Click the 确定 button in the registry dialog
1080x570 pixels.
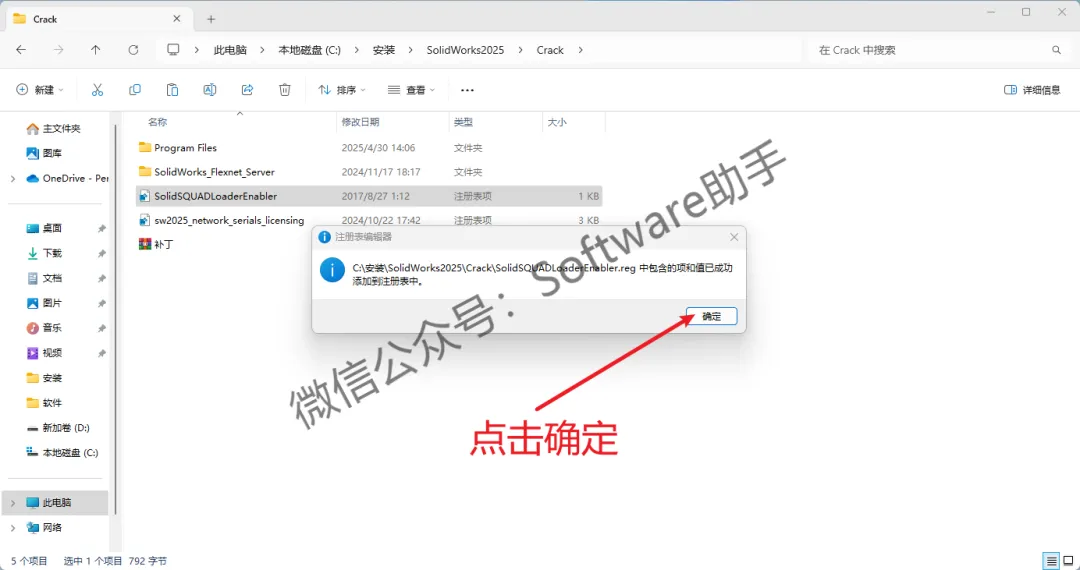point(712,316)
